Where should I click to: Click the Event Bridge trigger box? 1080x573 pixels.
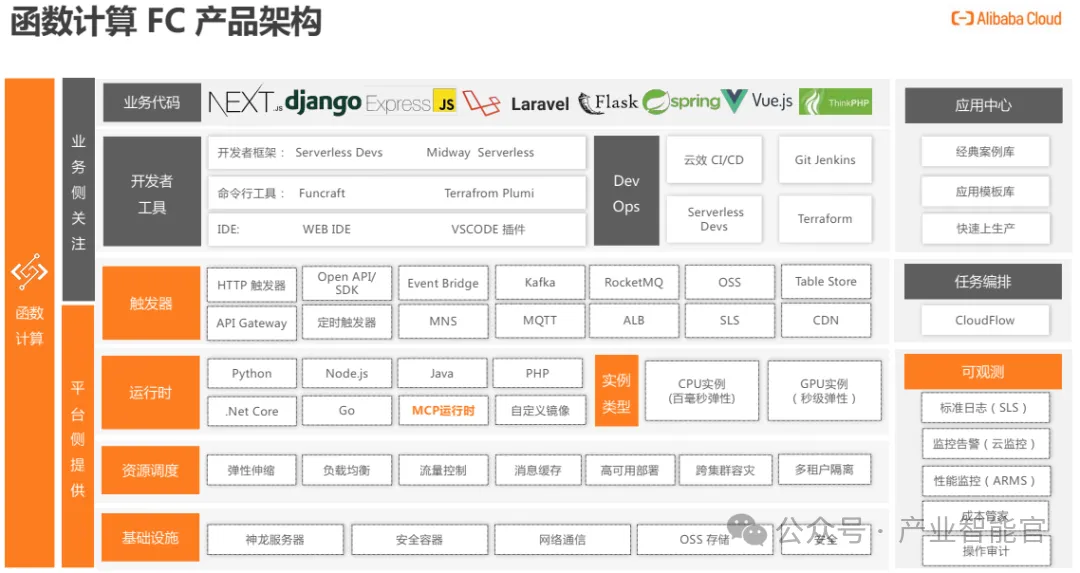[x=443, y=283]
